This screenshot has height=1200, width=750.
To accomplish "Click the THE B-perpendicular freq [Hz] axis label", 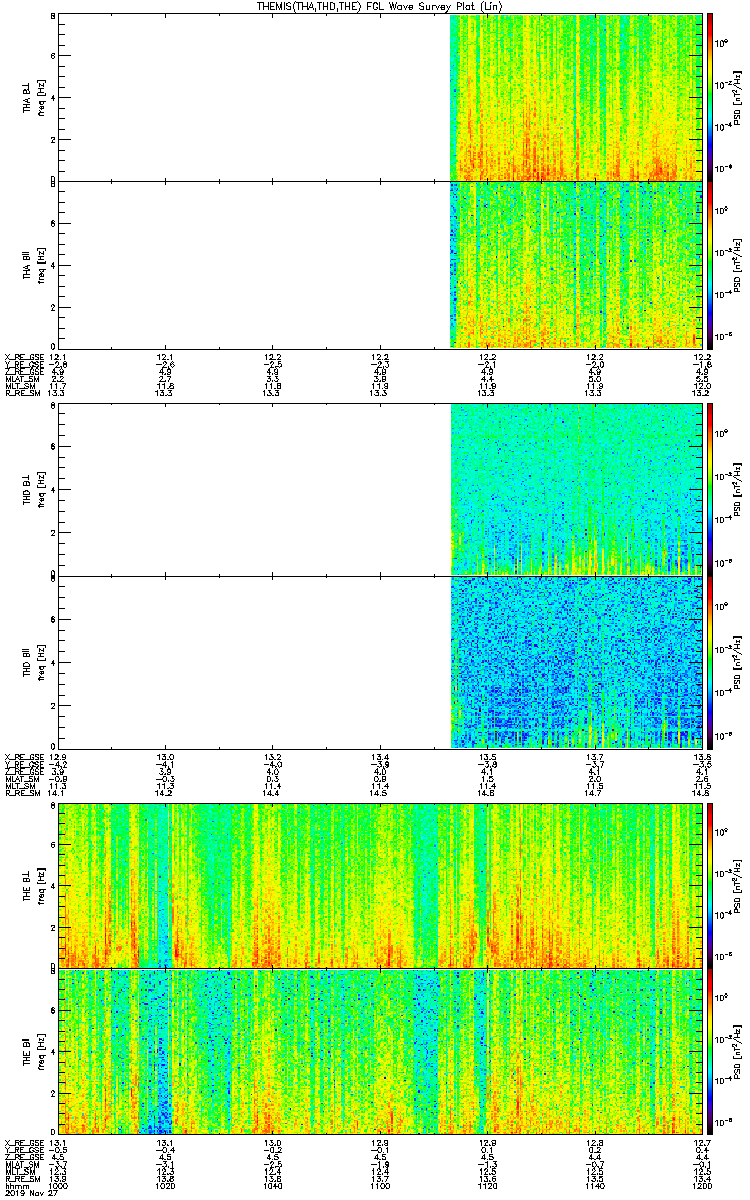I will (40, 885).
